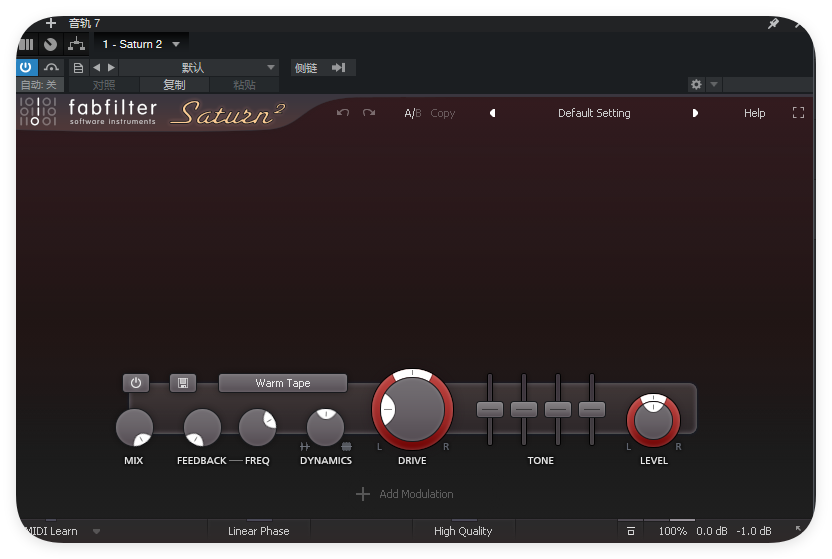
Task: Click the FREQ knob
Action: (257, 427)
